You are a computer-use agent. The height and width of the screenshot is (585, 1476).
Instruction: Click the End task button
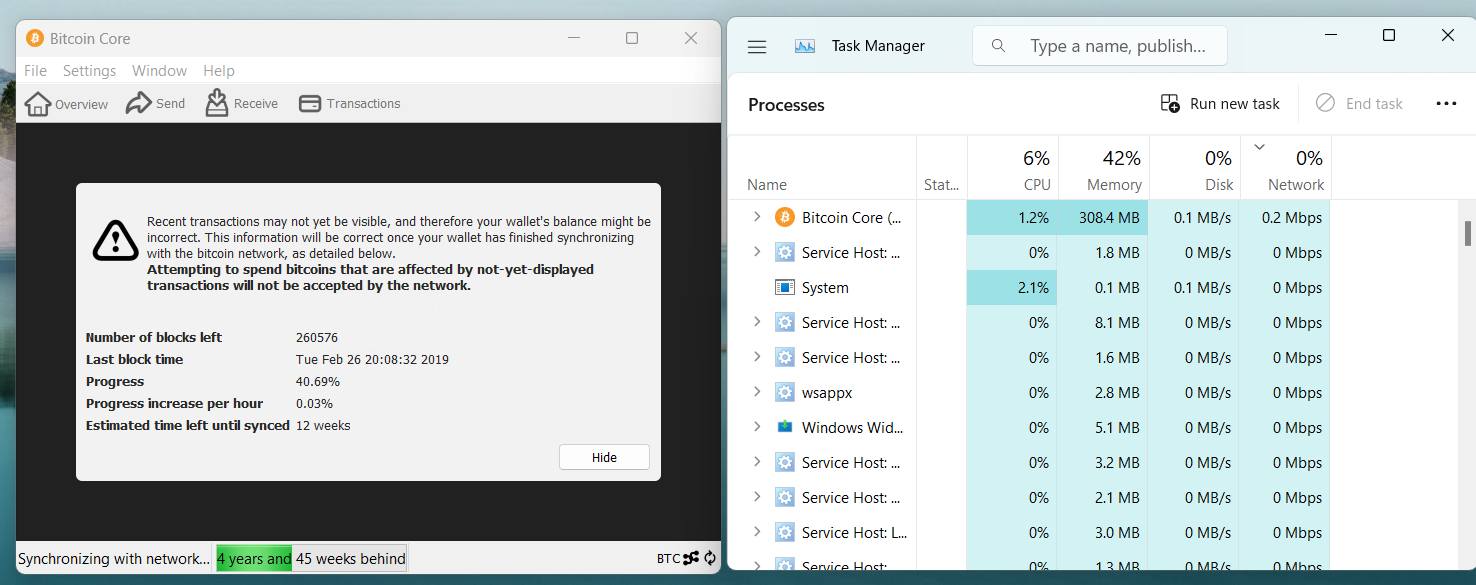tap(1359, 103)
